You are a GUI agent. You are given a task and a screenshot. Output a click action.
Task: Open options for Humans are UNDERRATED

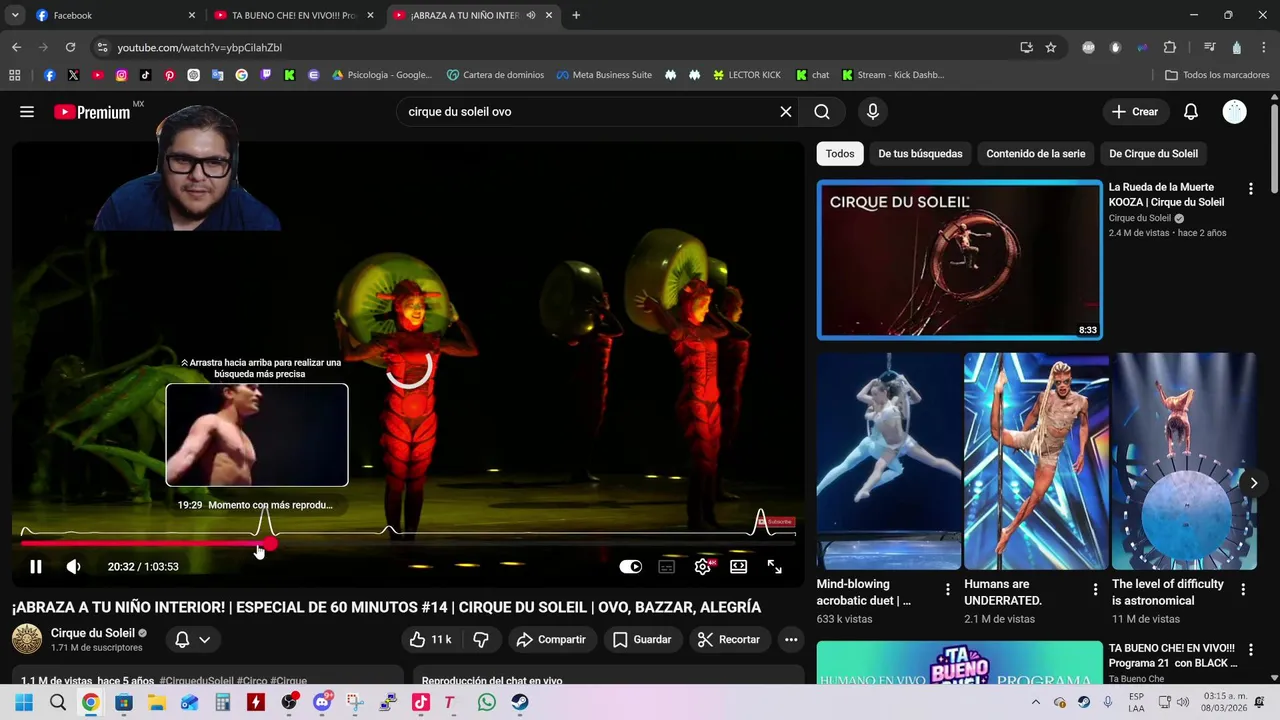(1095, 590)
